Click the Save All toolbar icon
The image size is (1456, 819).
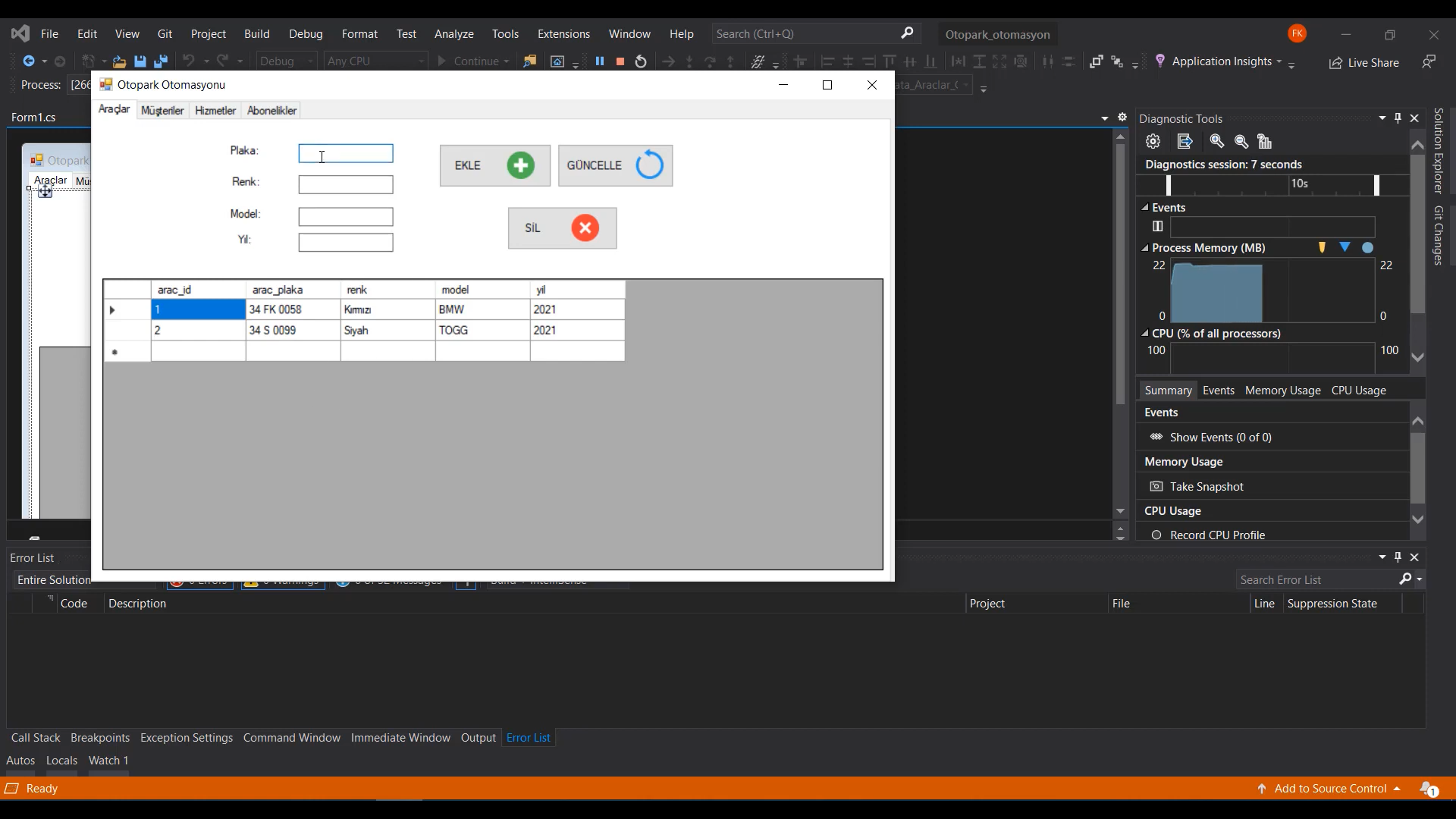coord(161,61)
